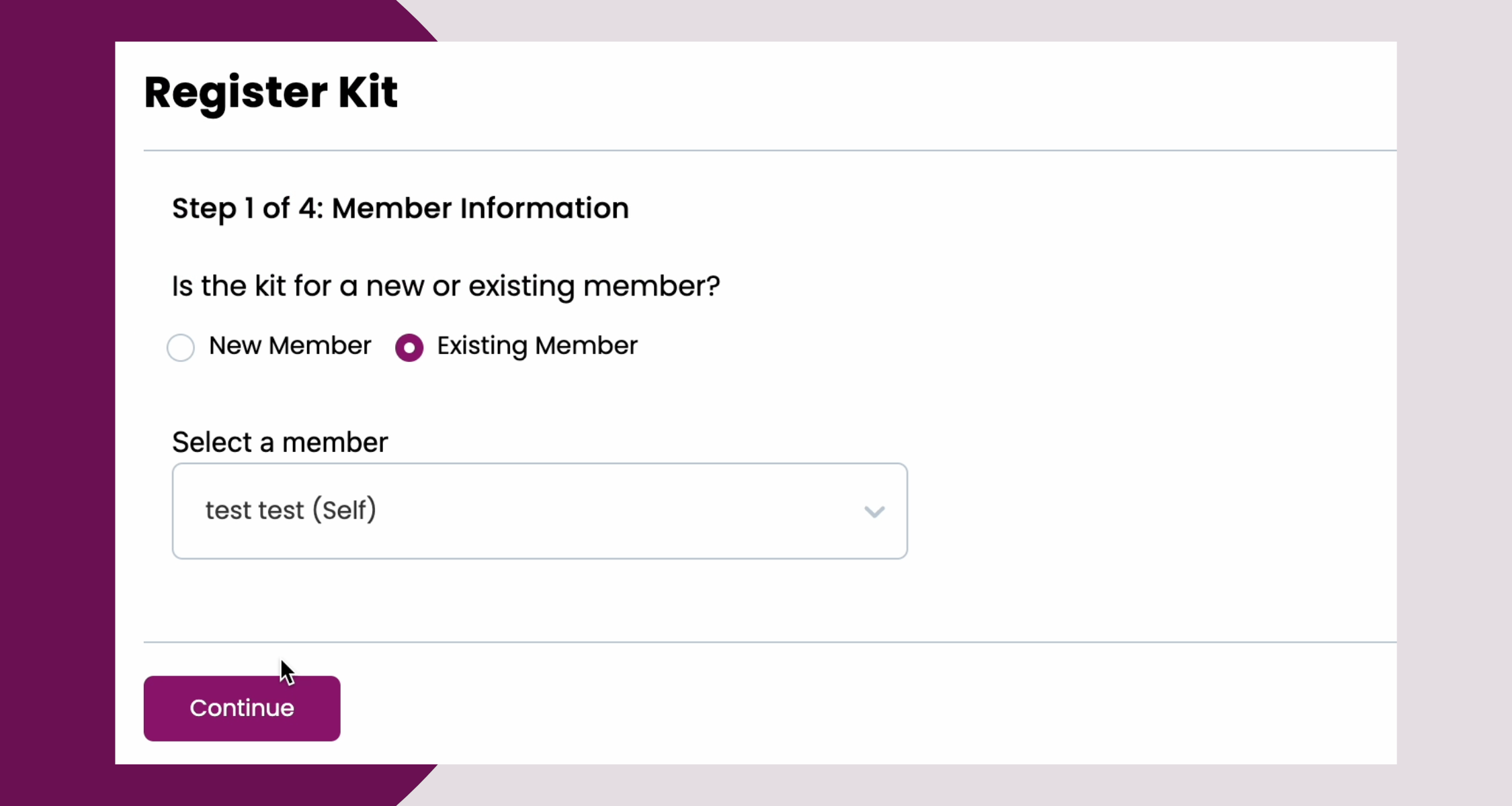Click the "Member Information" step title text
Image resolution: width=1512 pixels, height=806 pixels.
click(x=480, y=208)
